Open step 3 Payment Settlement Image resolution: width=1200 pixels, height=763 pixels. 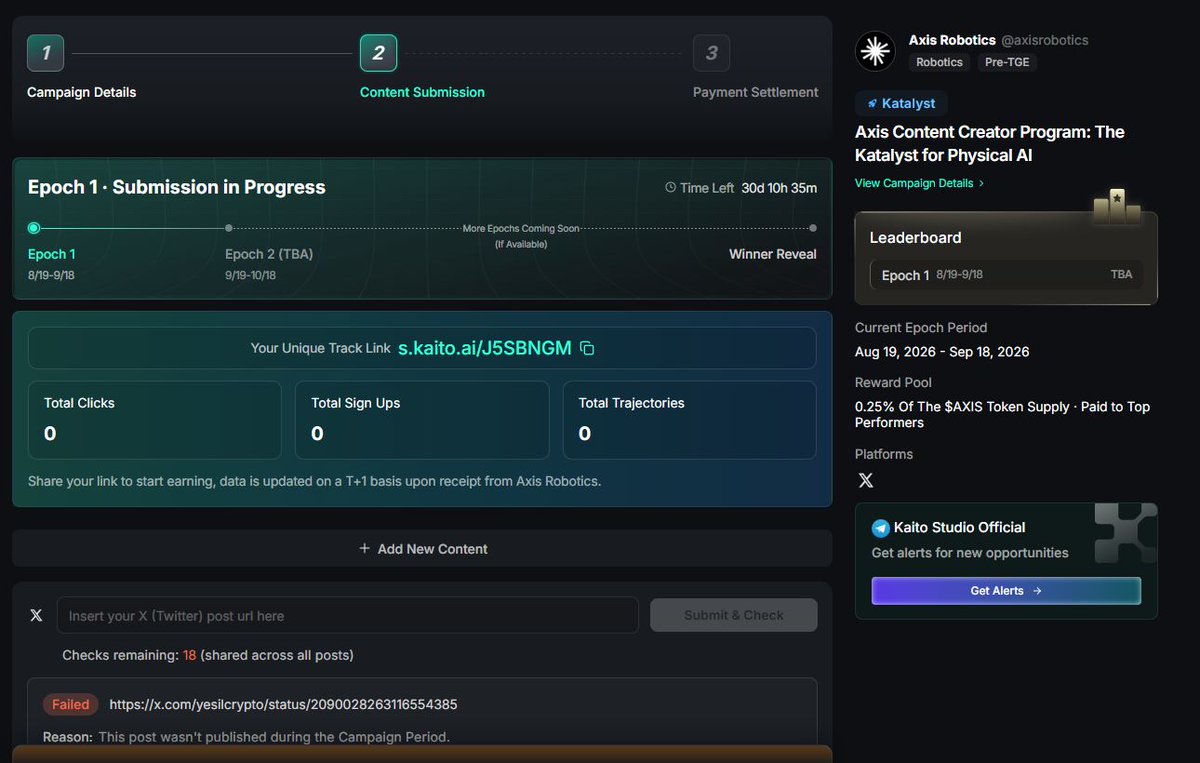pyautogui.click(x=711, y=53)
